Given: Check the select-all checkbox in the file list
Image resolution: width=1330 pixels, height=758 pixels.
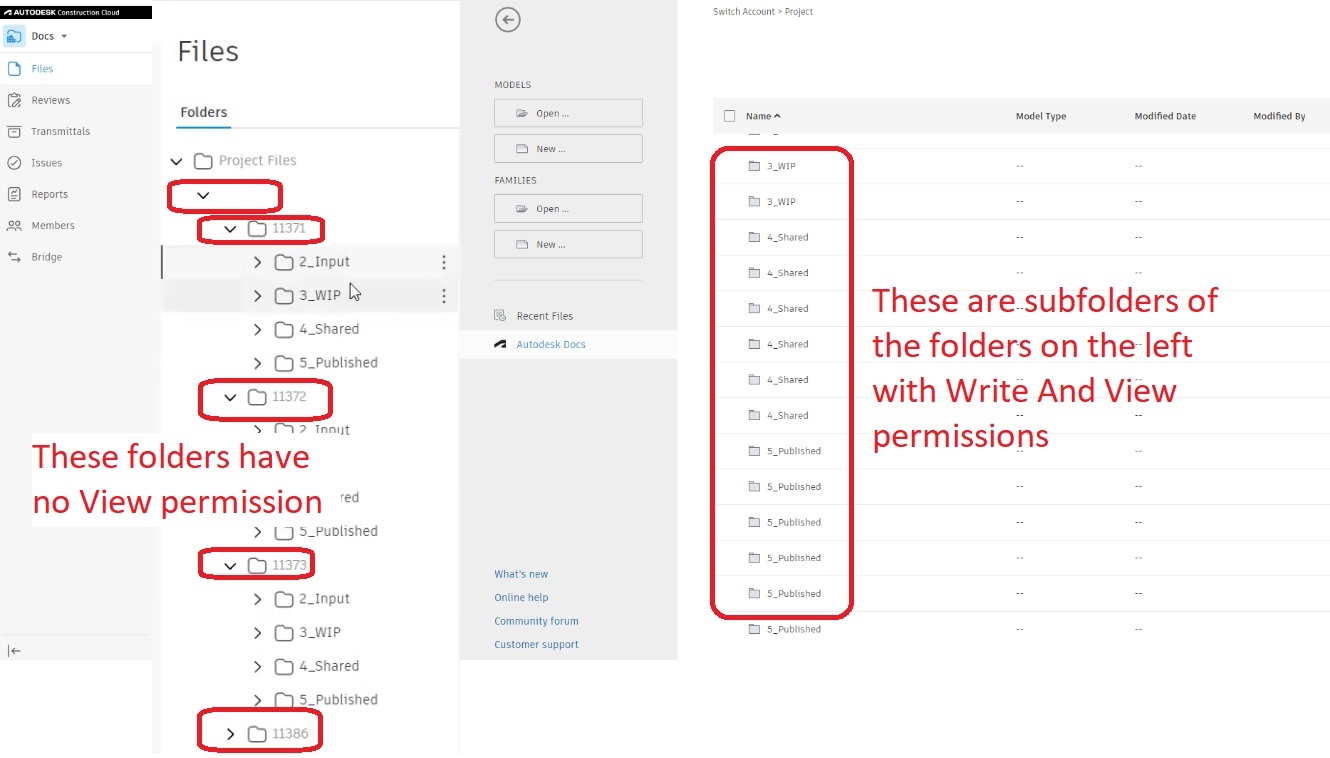Looking at the screenshot, I should point(729,116).
